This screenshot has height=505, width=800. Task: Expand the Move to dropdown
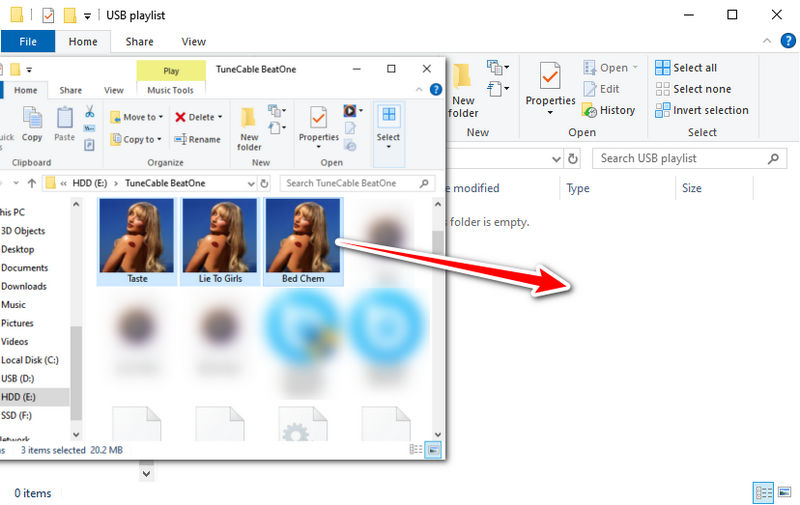(x=161, y=117)
